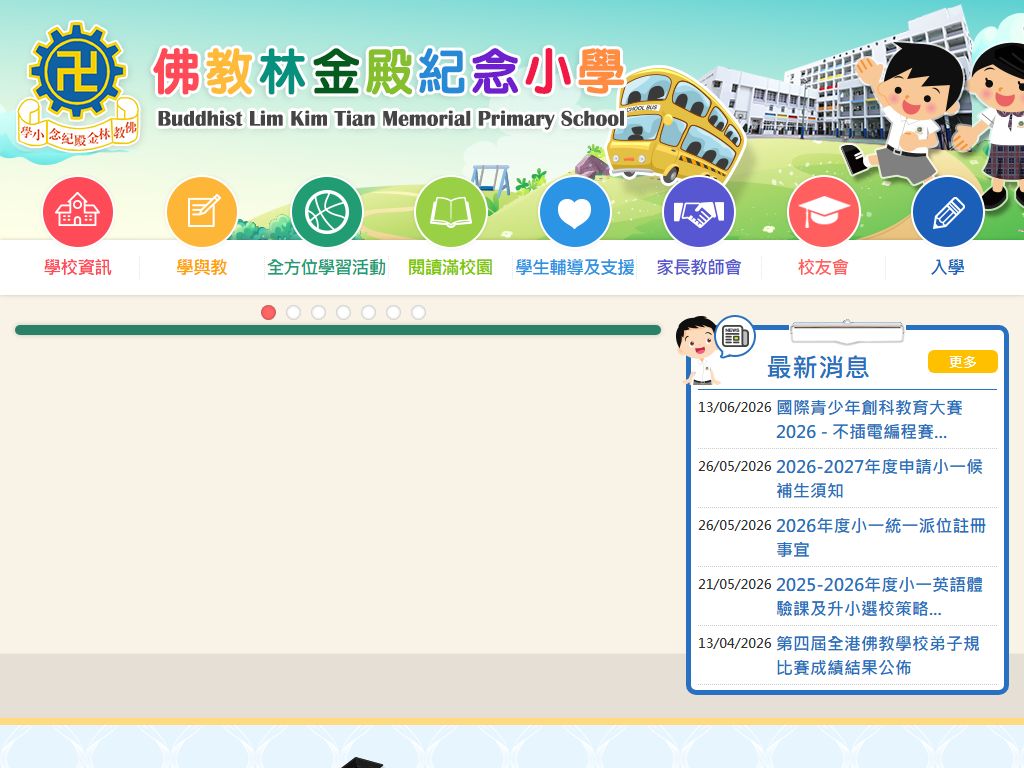
Task: Click the blue heart icon
Action: pos(575,212)
